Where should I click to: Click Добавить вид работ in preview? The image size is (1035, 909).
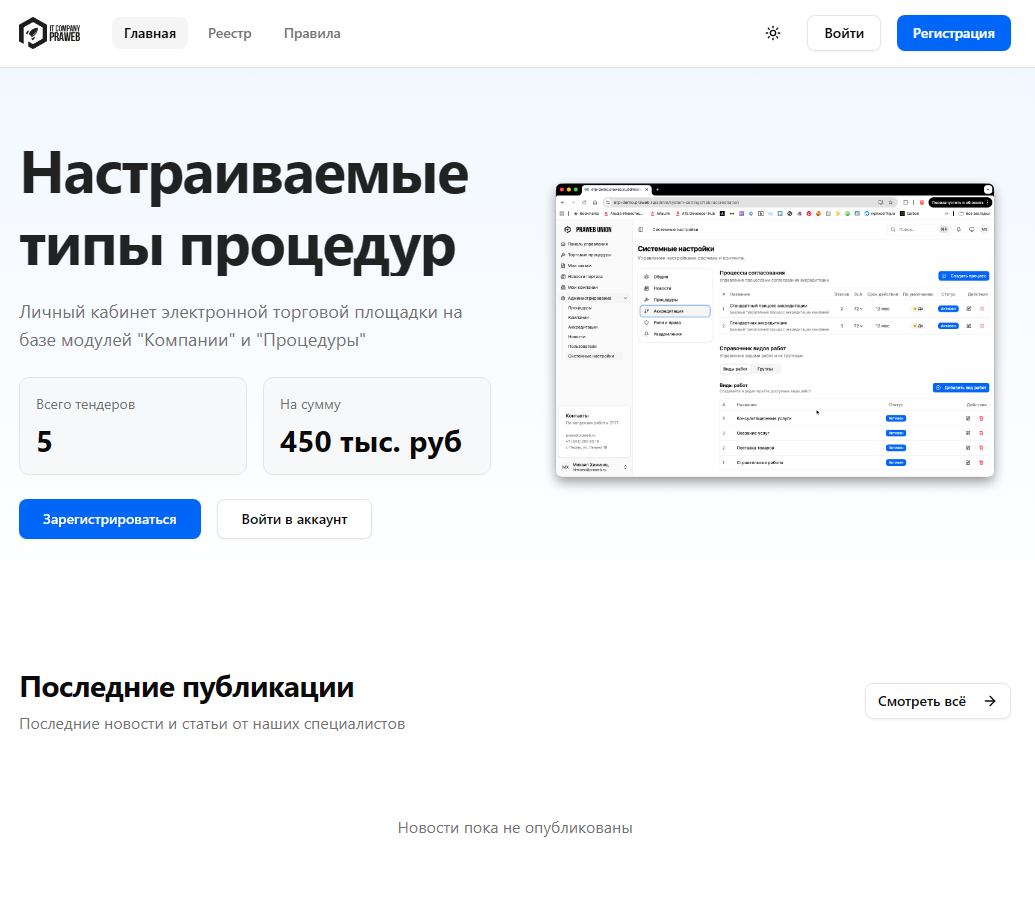(x=960, y=387)
